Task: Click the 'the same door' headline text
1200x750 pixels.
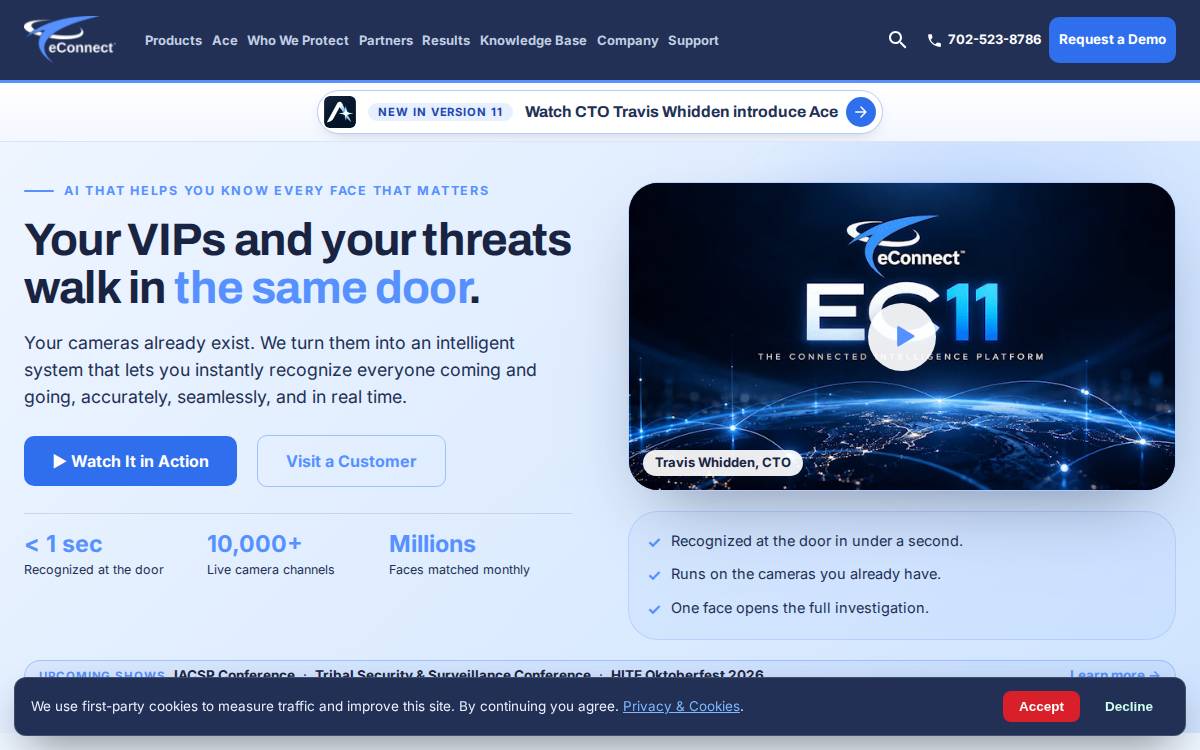Action: coord(322,288)
